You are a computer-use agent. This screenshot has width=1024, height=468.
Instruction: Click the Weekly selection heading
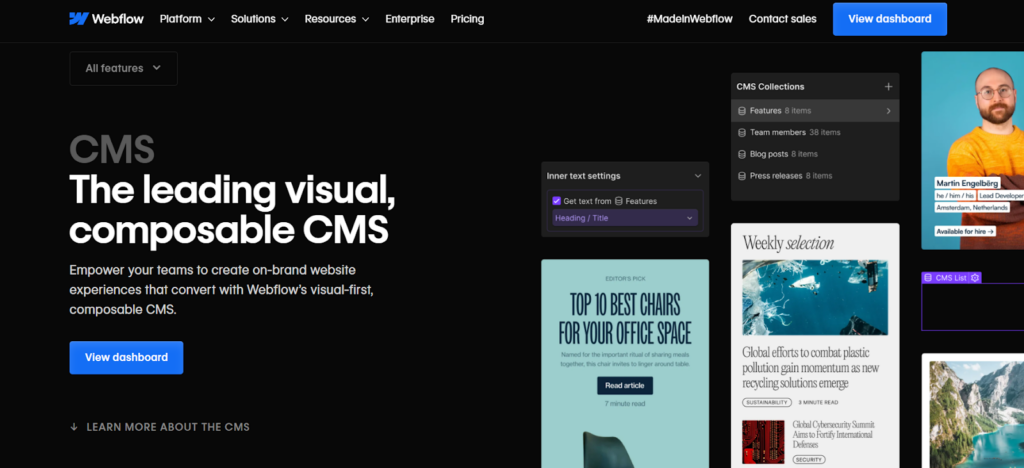point(788,243)
